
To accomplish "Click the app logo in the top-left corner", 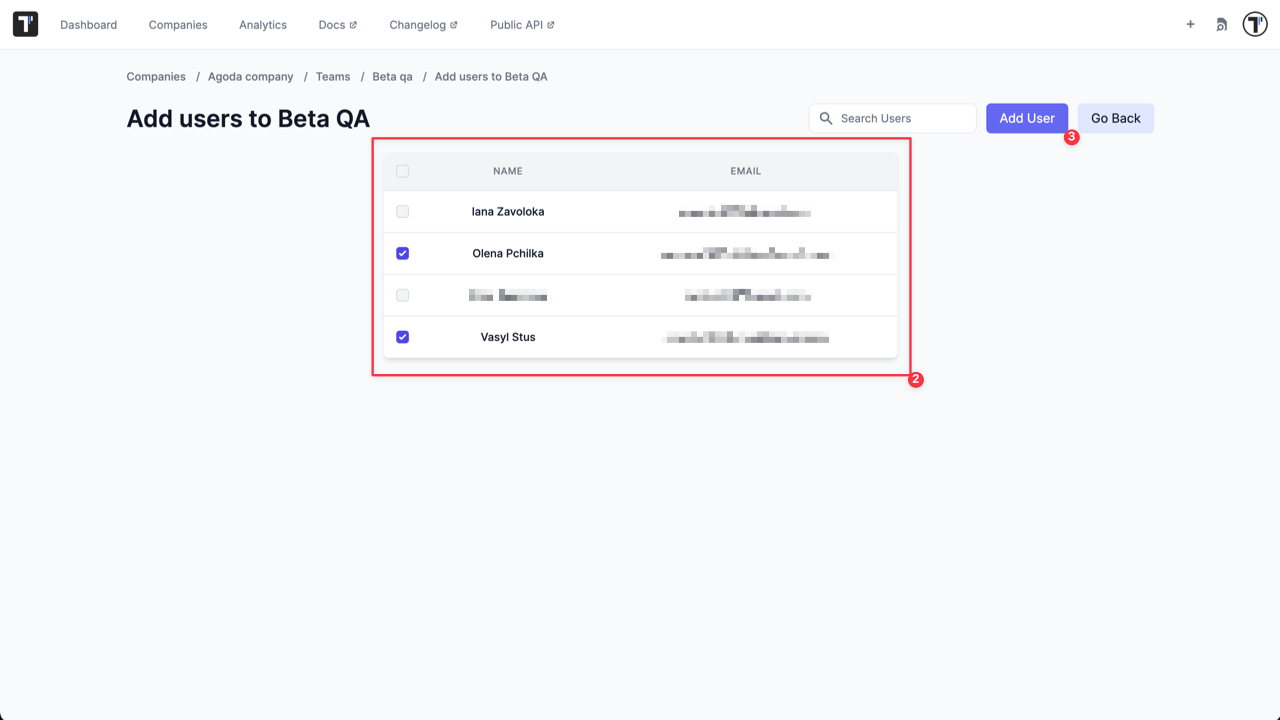I will click(25, 23).
